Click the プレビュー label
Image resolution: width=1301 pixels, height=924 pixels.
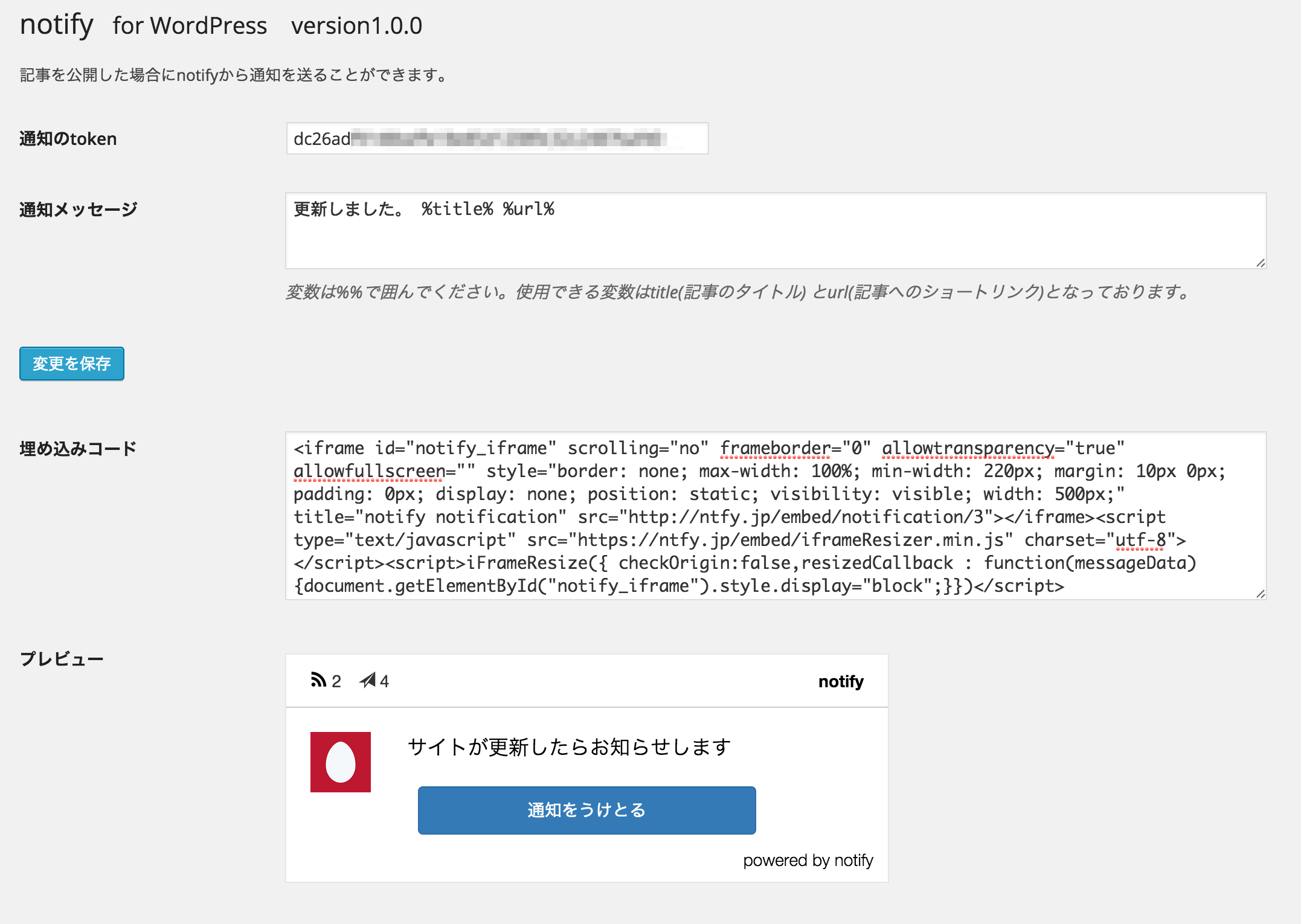coord(62,659)
